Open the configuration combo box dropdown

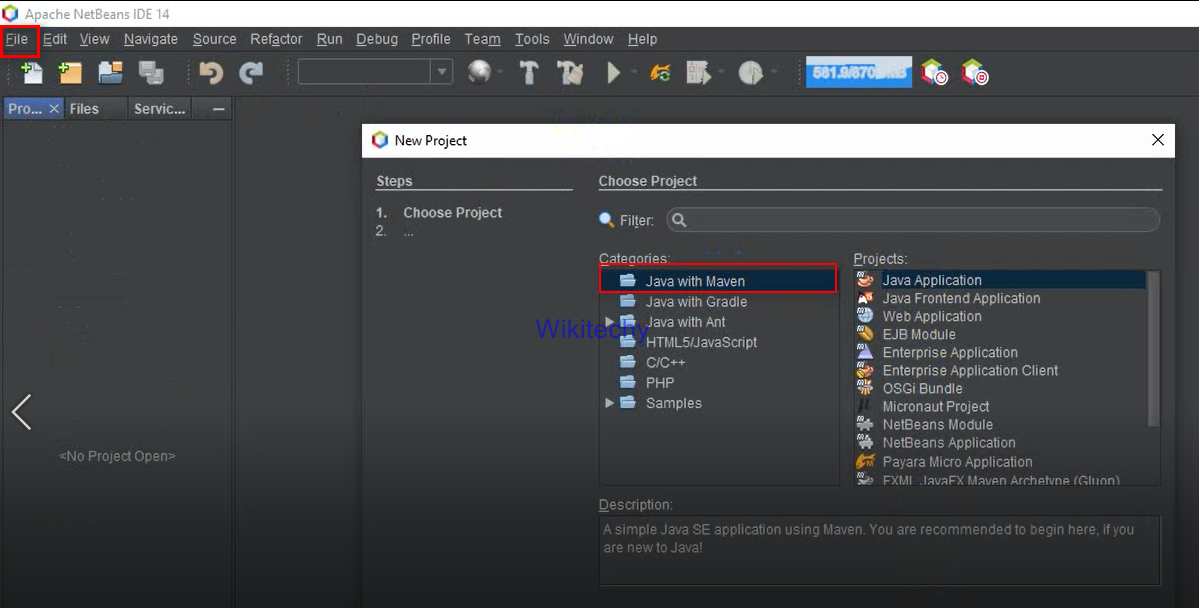[x=441, y=72]
